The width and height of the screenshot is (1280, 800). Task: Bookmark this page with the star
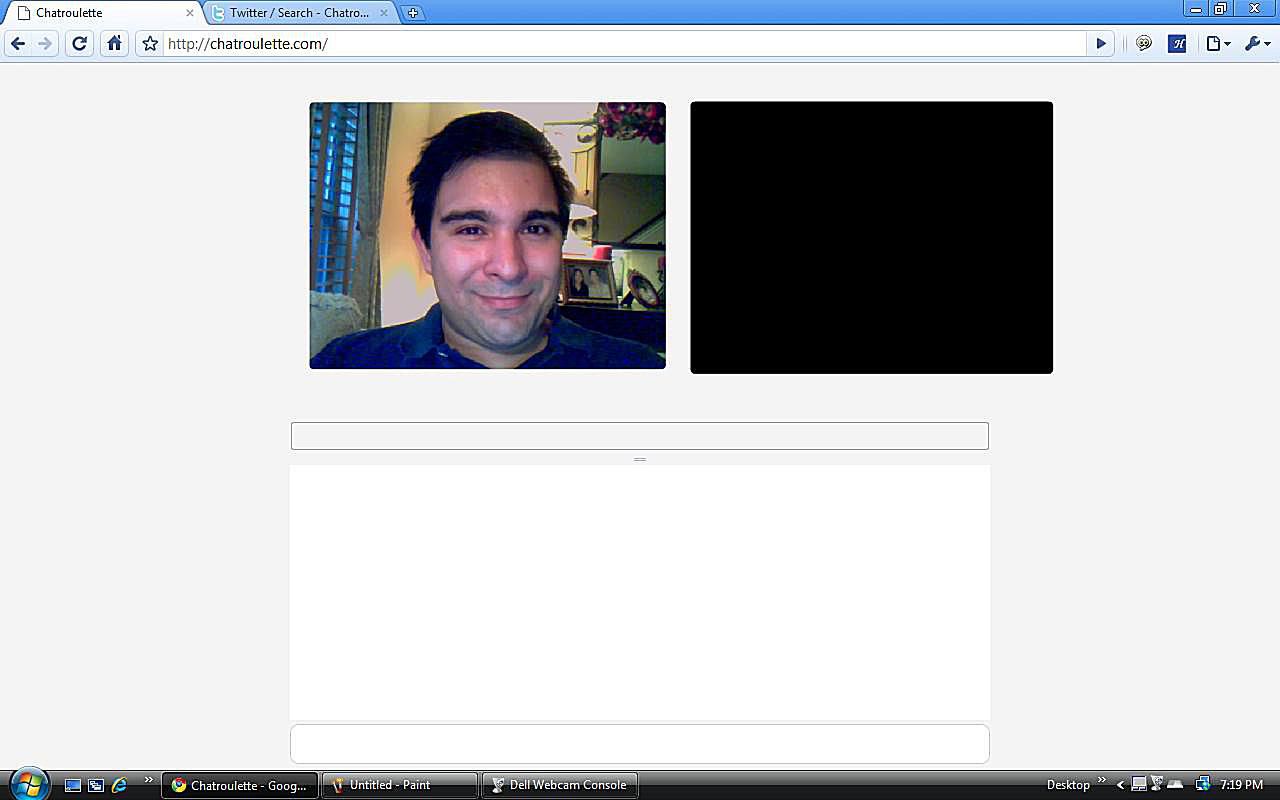click(x=150, y=44)
